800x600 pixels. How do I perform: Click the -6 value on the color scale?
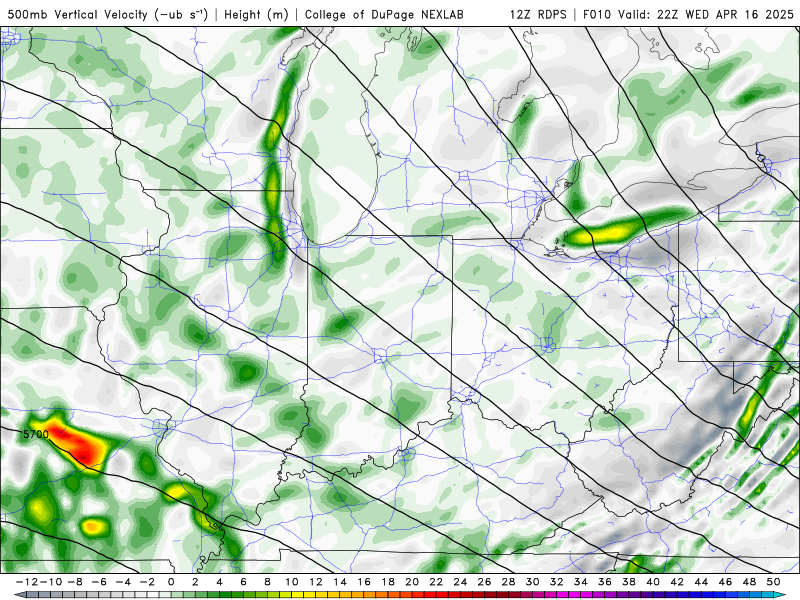tap(98, 582)
